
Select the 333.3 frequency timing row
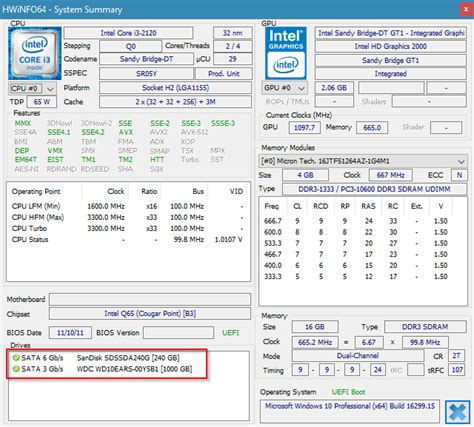362,277
